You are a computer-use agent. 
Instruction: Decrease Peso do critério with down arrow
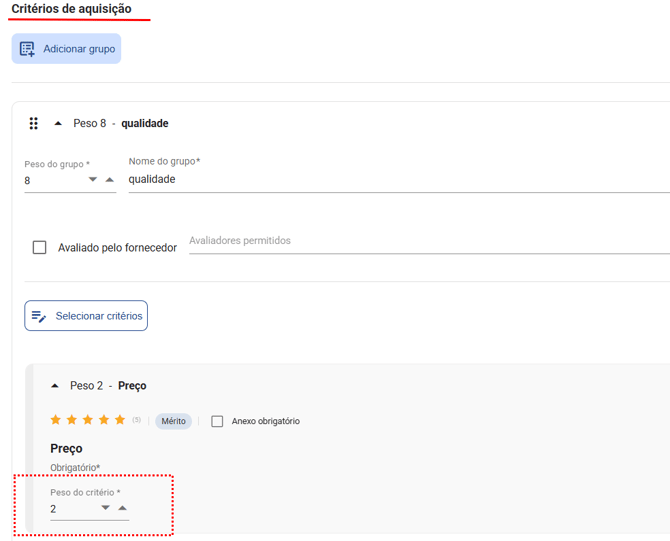[106, 508]
